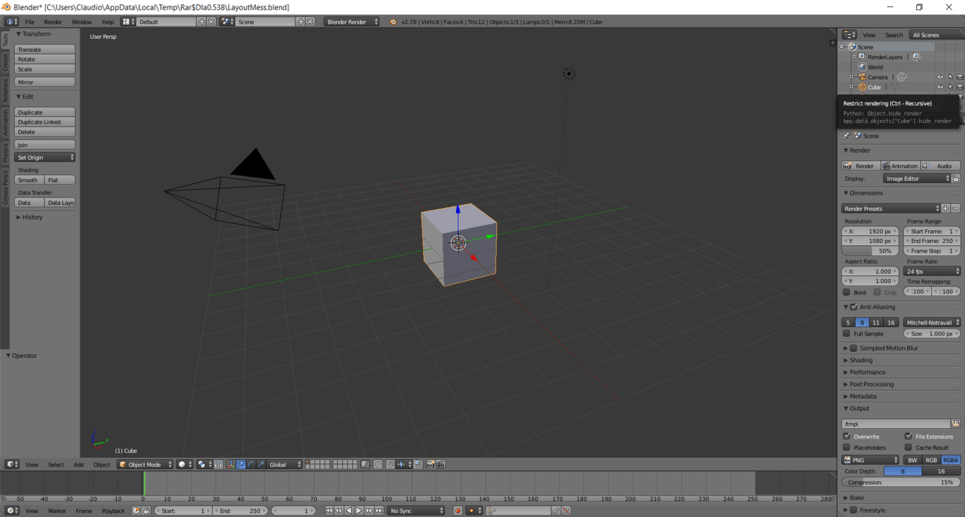
Task: Hide the Cube using its eye icon
Action: [940, 87]
